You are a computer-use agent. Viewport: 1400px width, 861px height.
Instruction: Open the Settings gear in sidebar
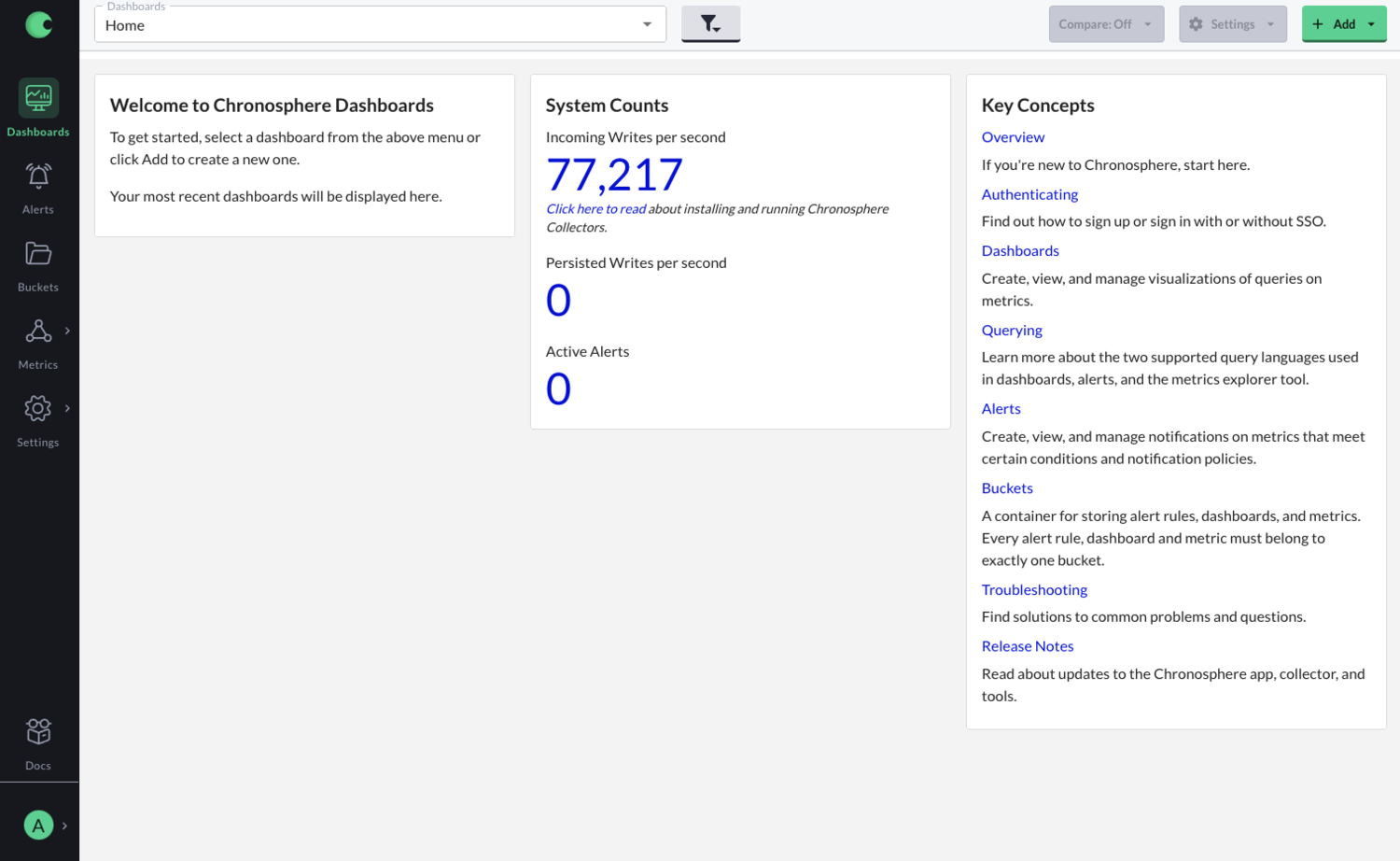pos(38,408)
